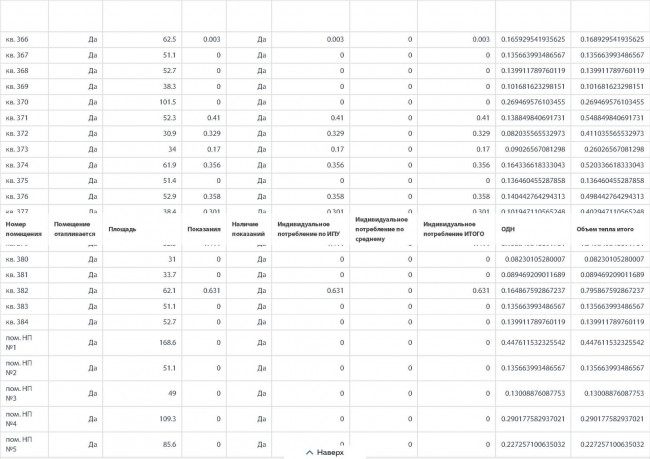Click area value 101.5 for кв. 370
This screenshot has width=650, height=459.
(168, 102)
